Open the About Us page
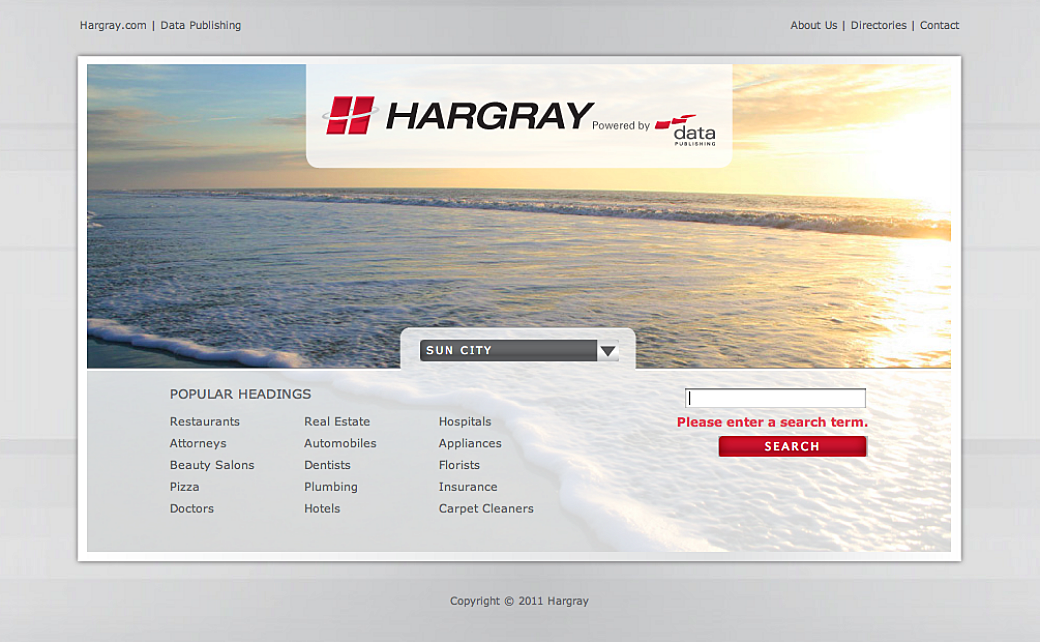Viewport: 1040px width, 642px height. 813,26
